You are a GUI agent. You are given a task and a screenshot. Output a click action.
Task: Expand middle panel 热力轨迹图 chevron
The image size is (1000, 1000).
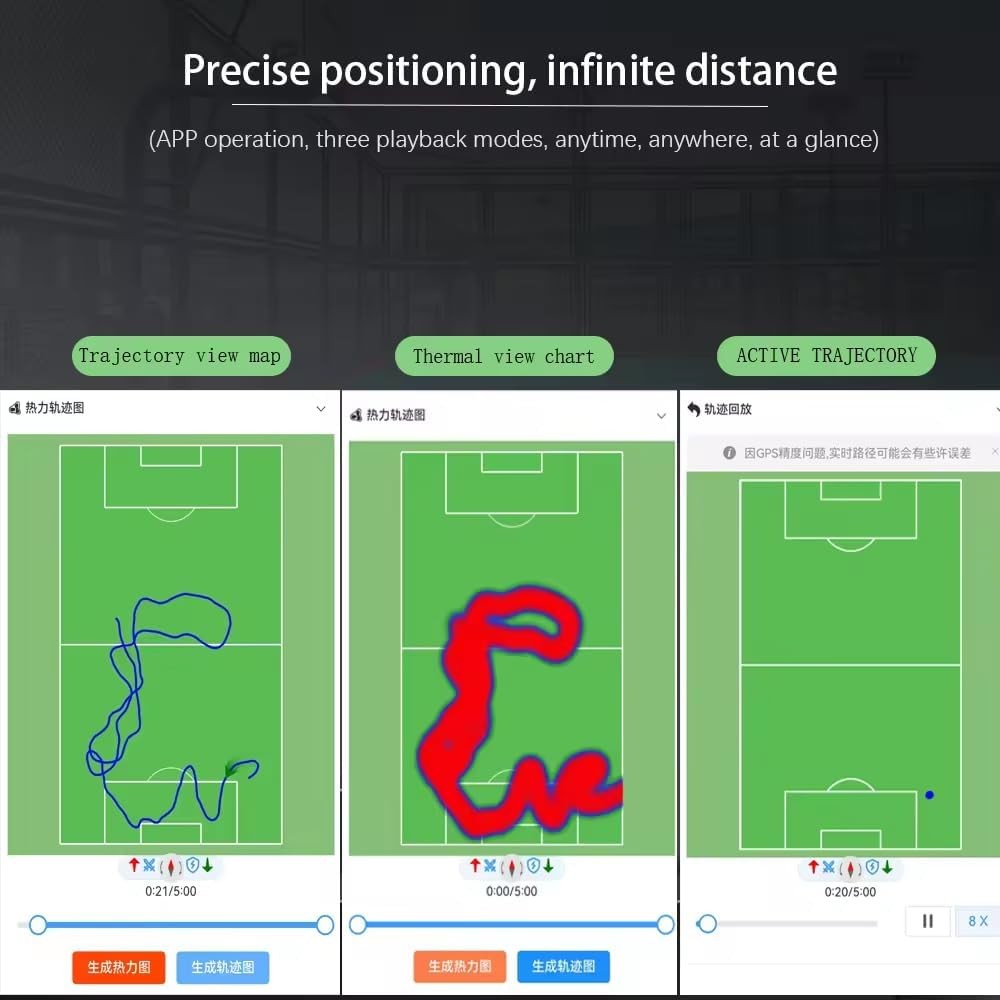point(661,416)
